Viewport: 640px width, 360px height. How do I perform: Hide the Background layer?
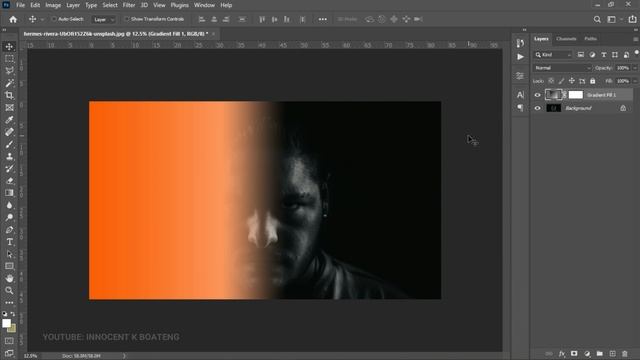537,108
